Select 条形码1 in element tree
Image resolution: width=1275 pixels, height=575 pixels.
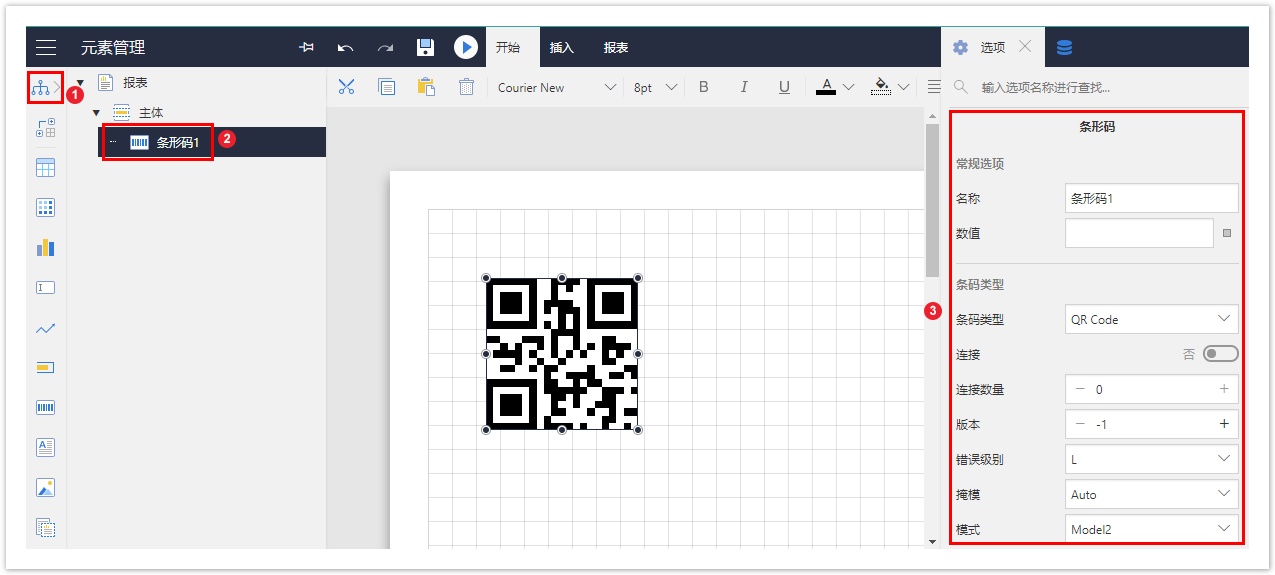[x=178, y=142]
